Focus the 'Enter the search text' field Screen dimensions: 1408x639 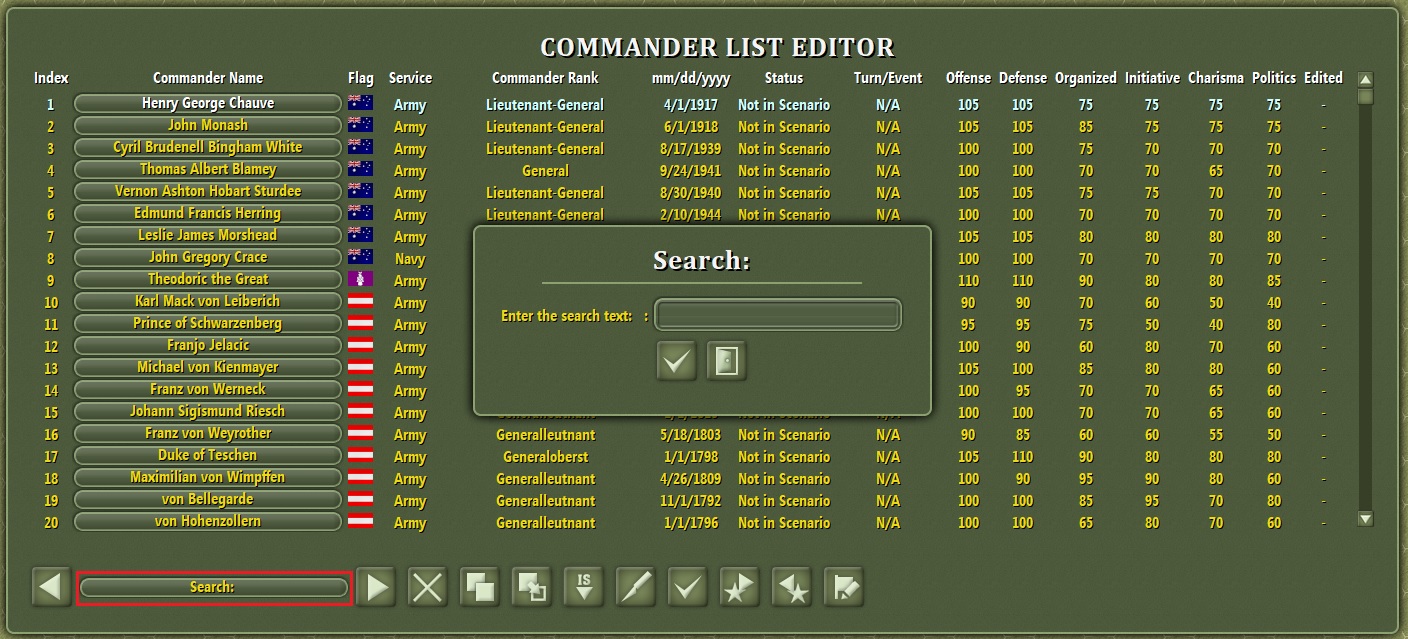point(778,315)
